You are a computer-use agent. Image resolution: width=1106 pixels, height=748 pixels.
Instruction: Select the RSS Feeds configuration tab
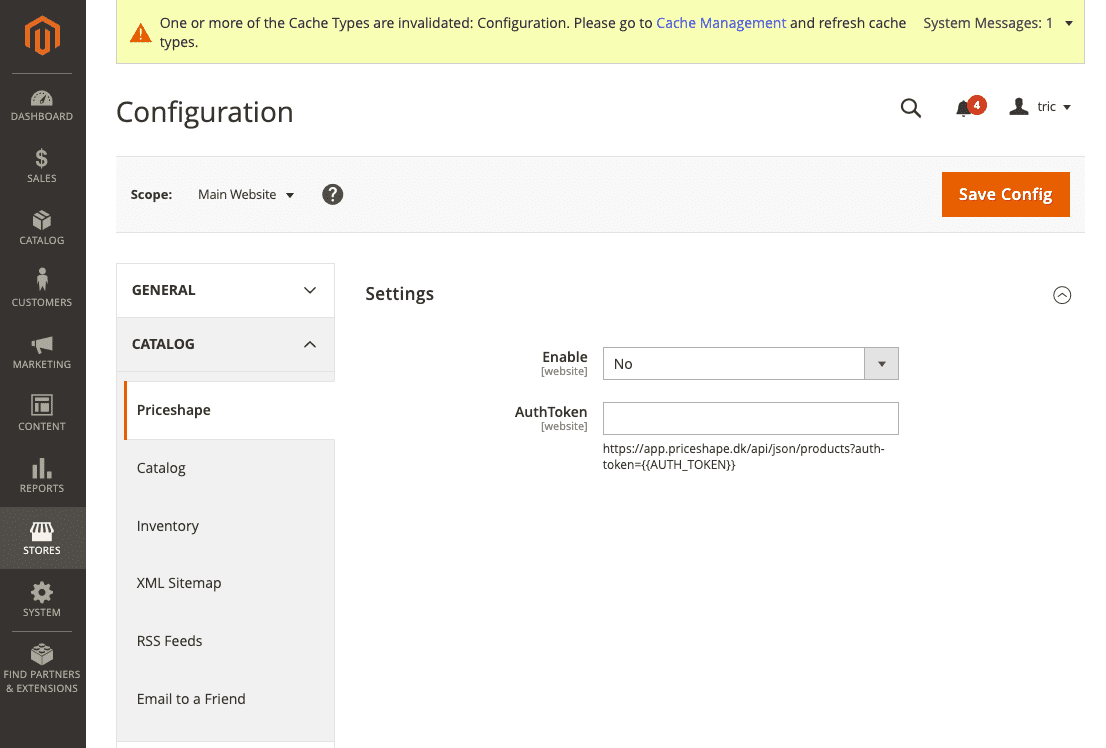click(229, 641)
